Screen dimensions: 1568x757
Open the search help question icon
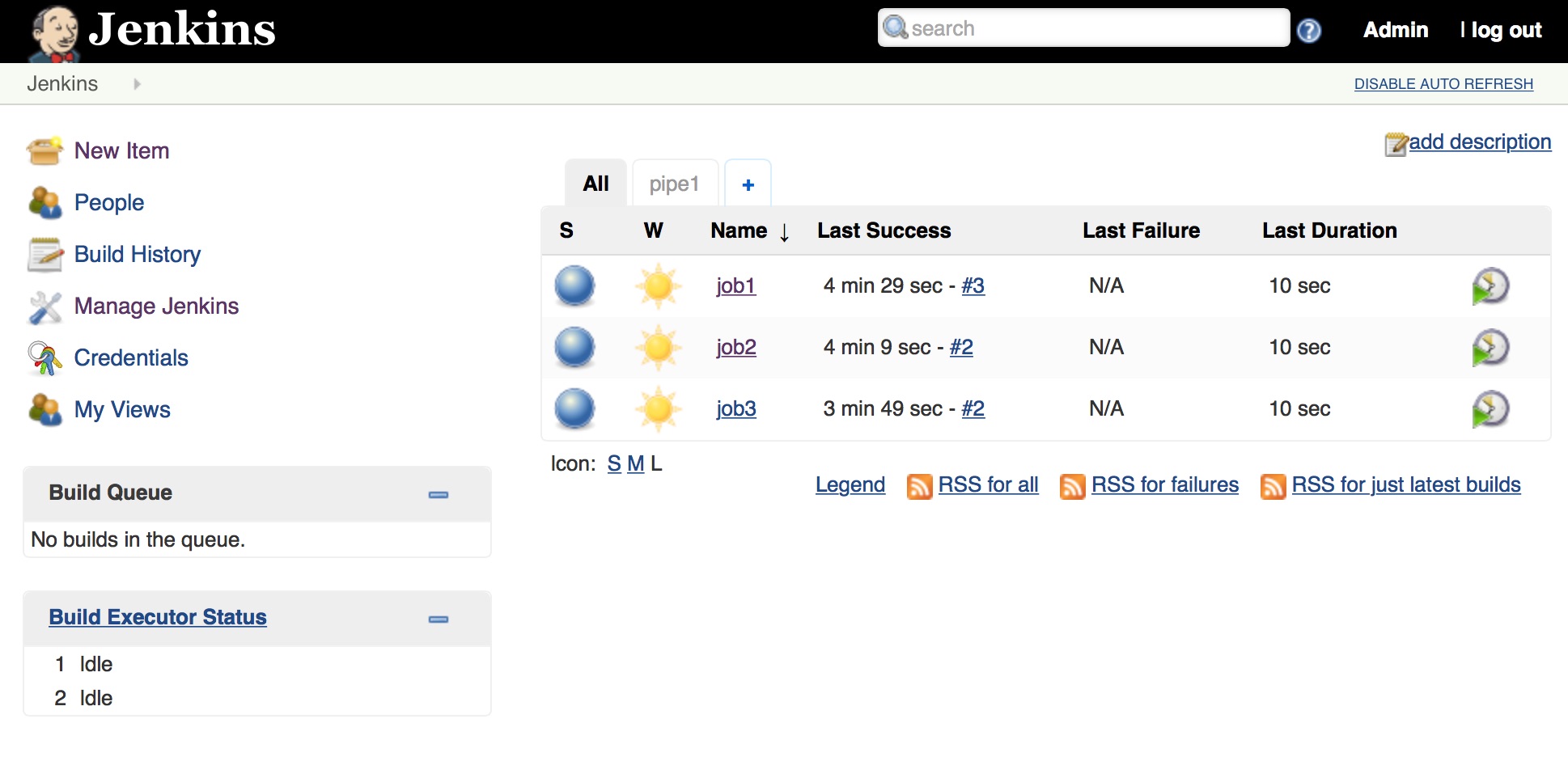click(1308, 31)
